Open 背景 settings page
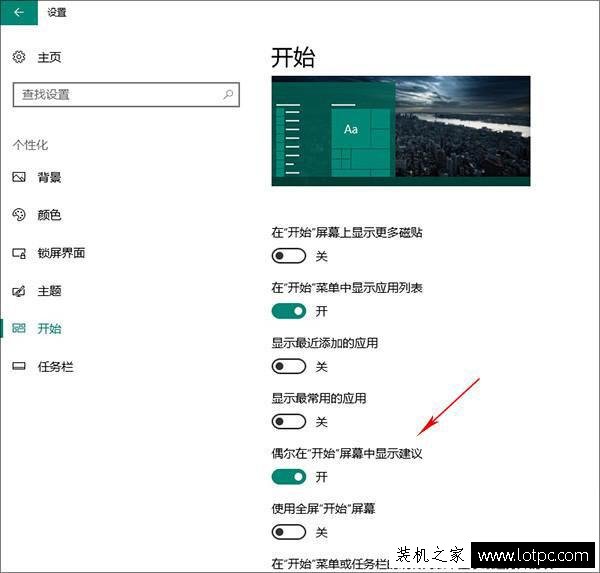 pos(49,177)
